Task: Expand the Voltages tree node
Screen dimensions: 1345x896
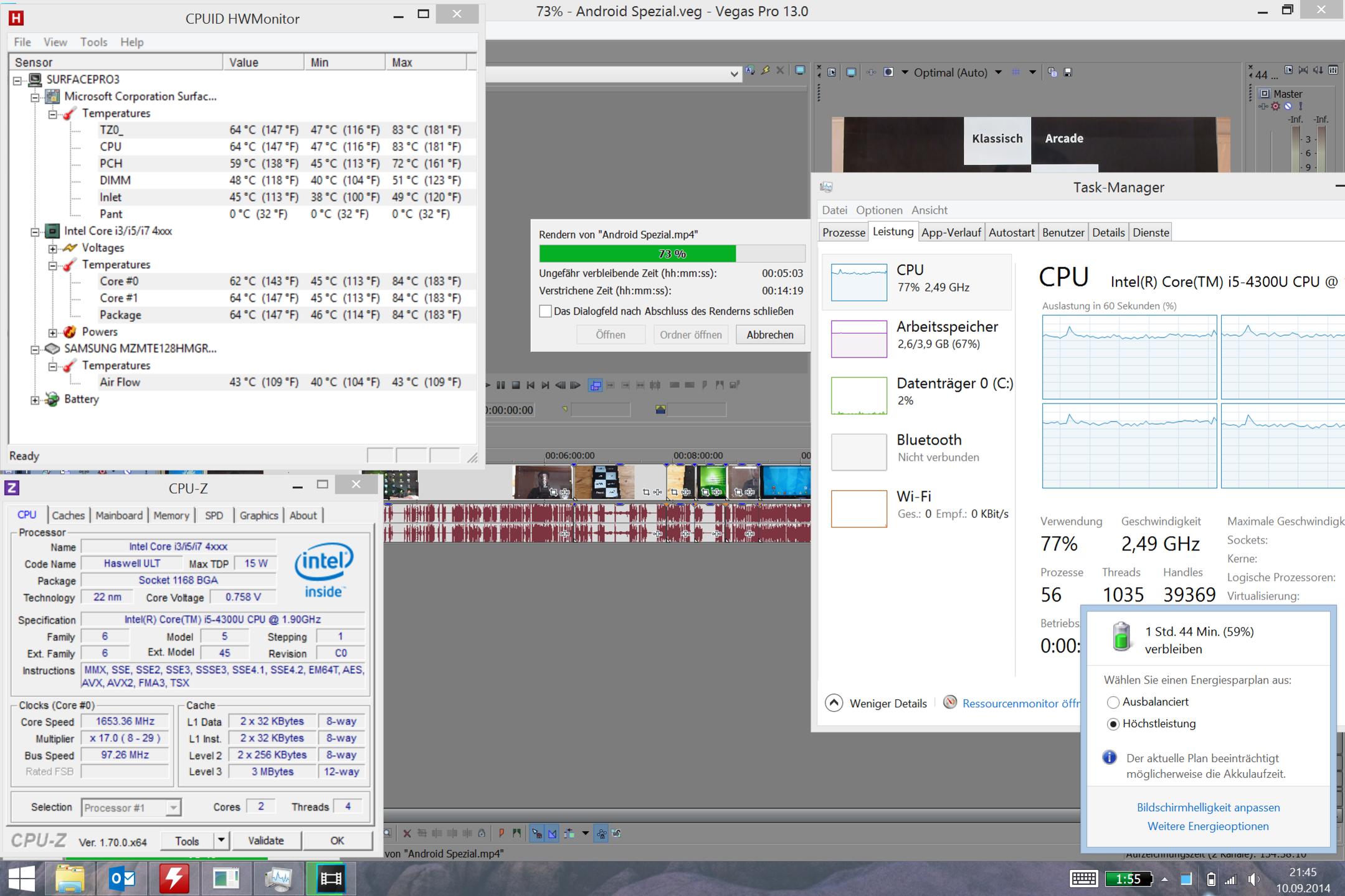Action: point(53,248)
